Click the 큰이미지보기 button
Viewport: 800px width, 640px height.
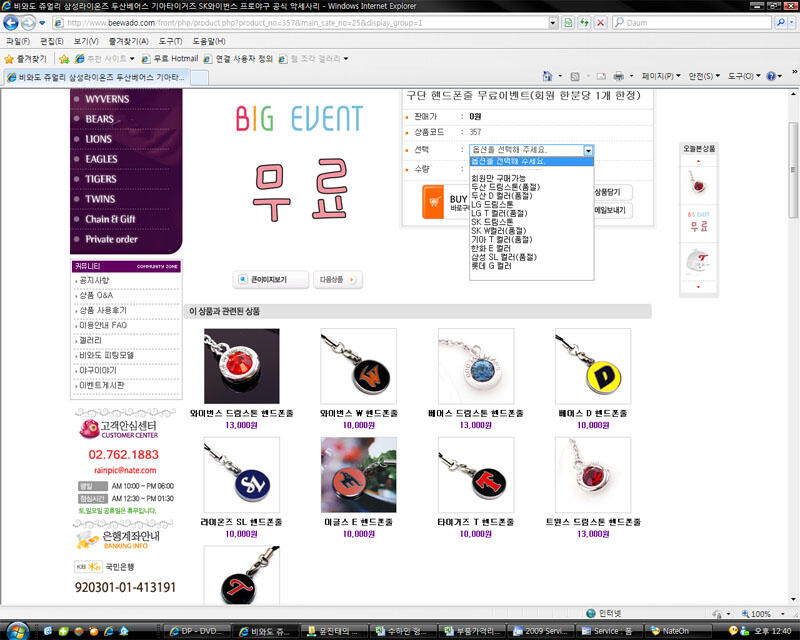coord(270,280)
